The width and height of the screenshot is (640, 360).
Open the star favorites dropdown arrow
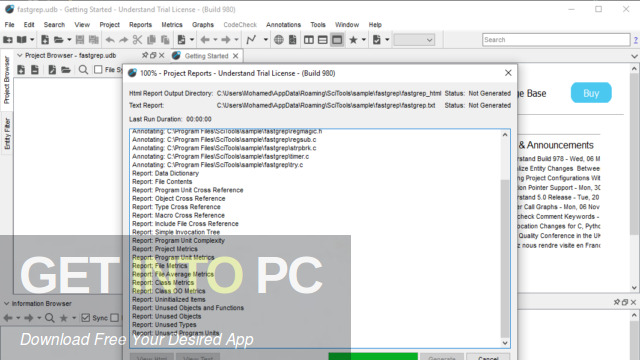click(x=363, y=40)
